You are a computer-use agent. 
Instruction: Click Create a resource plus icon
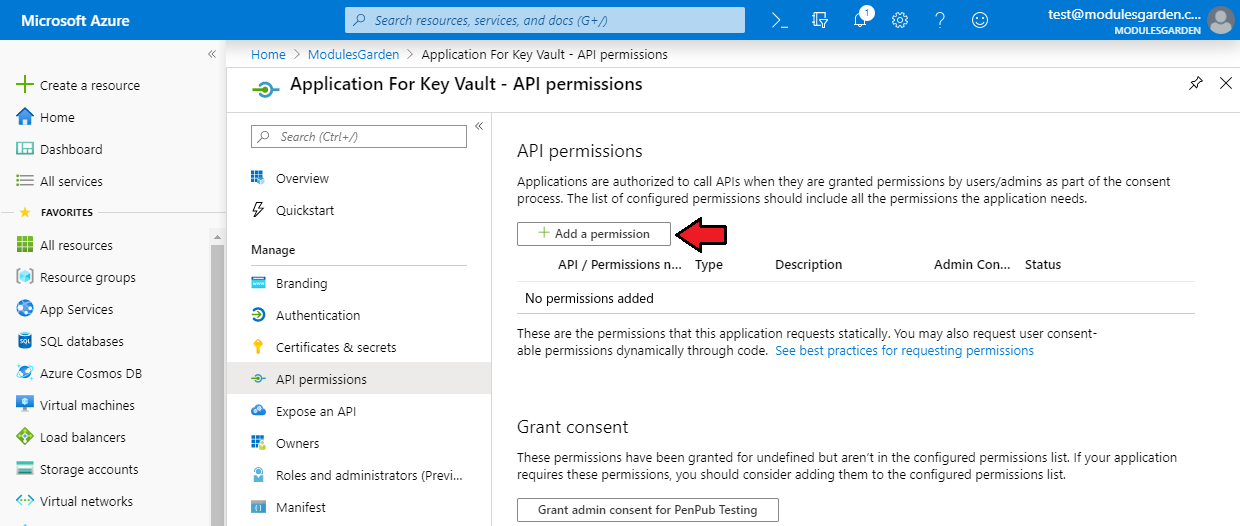pyautogui.click(x=25, y=85)
